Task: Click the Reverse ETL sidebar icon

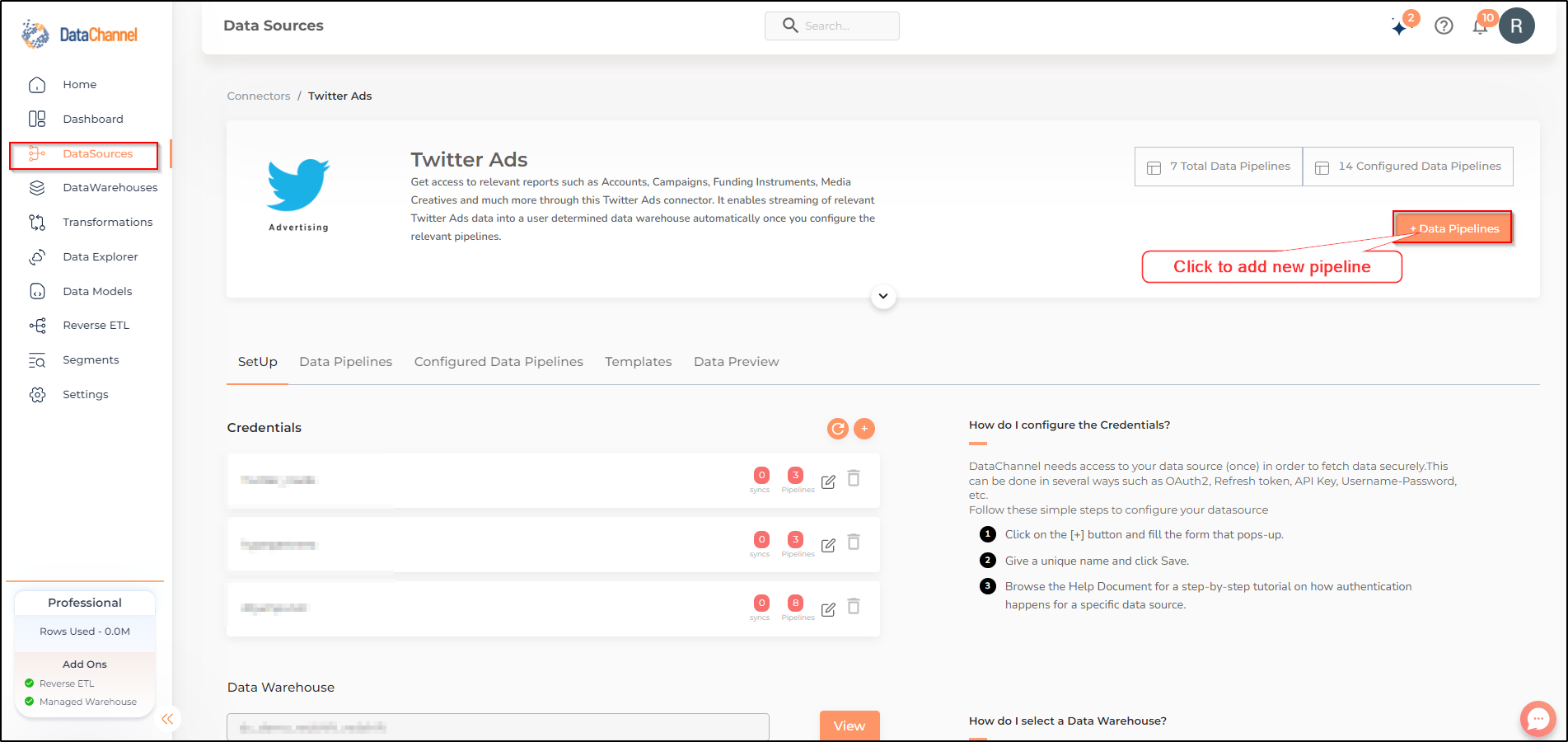Action: coord(37,326)
